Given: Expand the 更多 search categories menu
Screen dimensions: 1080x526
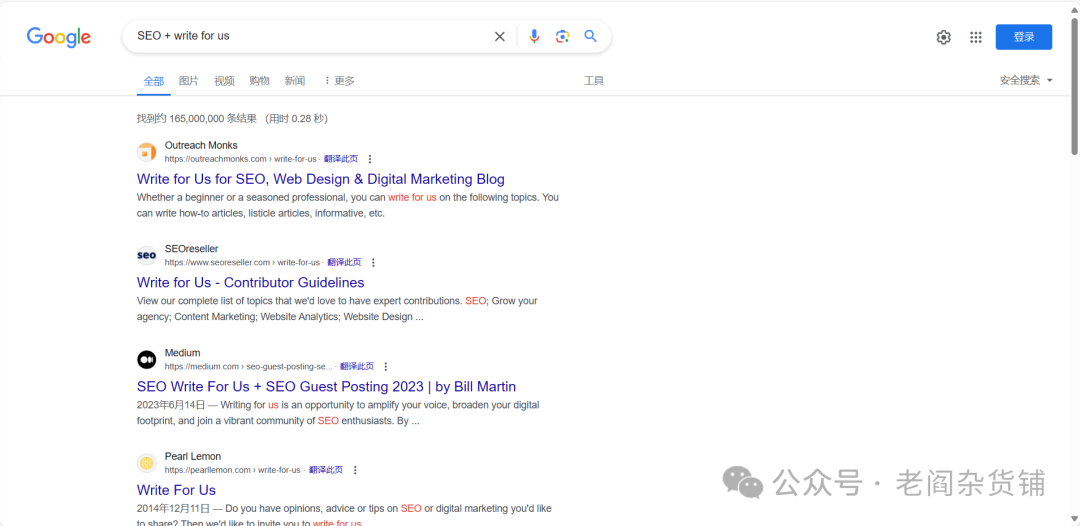Looking at the screenshot, I should click(339, 81).
